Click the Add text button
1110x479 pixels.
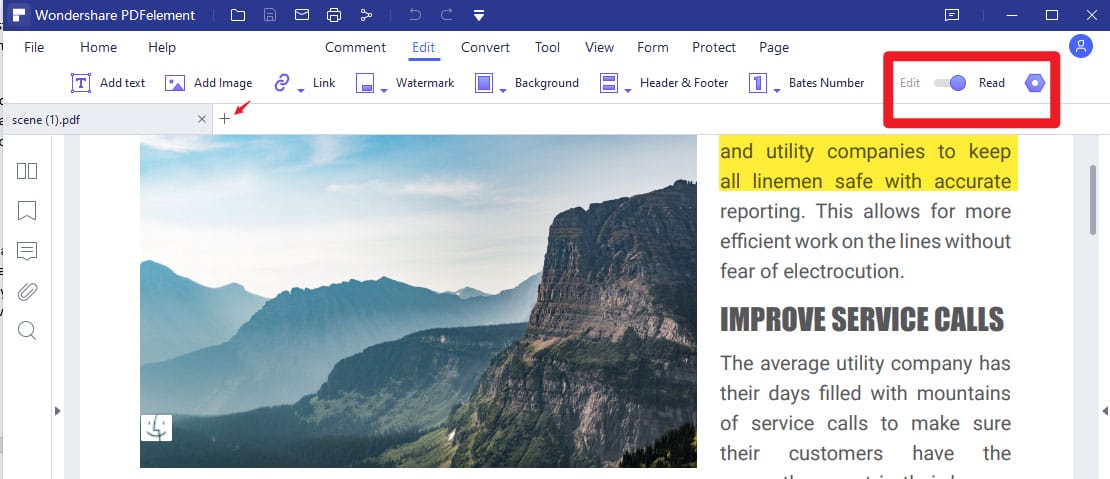[108, 83]
